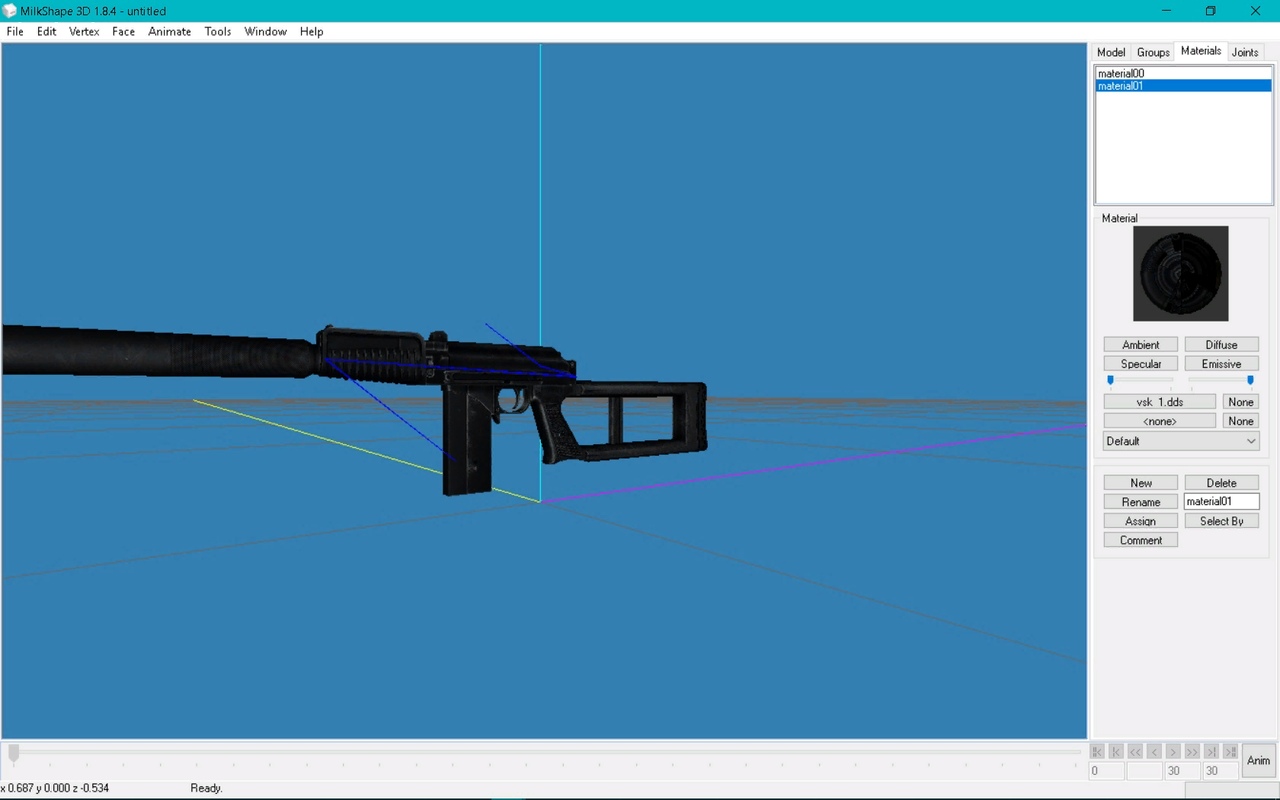Click the Diffuse color button
1280x800 pixels.
[x=1221, y=345]
